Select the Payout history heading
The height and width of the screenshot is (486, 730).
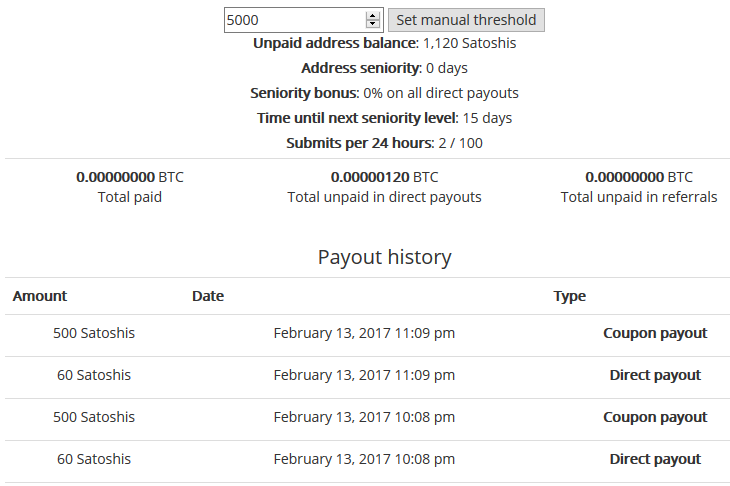tap(384, 257)
